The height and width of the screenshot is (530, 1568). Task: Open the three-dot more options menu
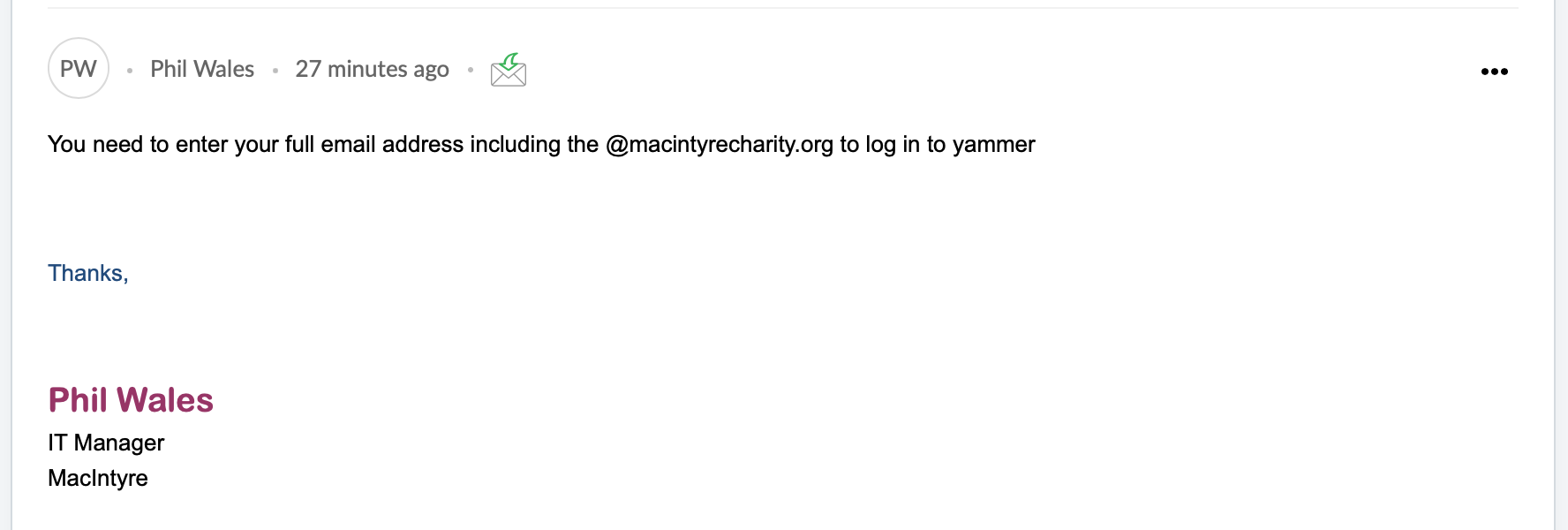1494,72
